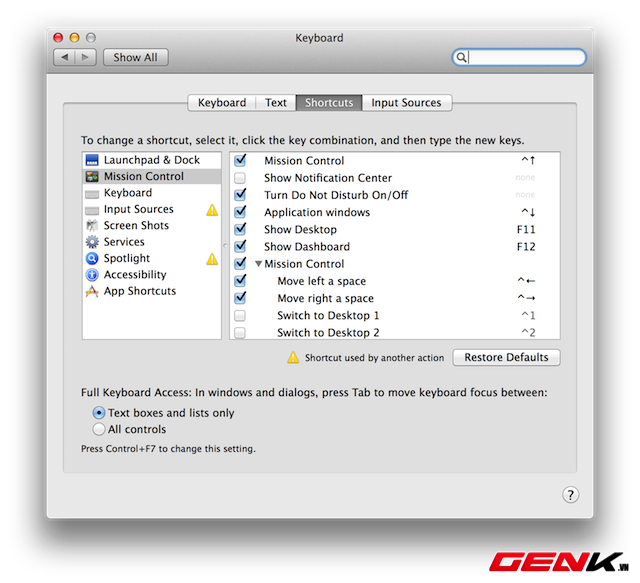
Task: Select Screen Shots category
Action: coord(152,225)
